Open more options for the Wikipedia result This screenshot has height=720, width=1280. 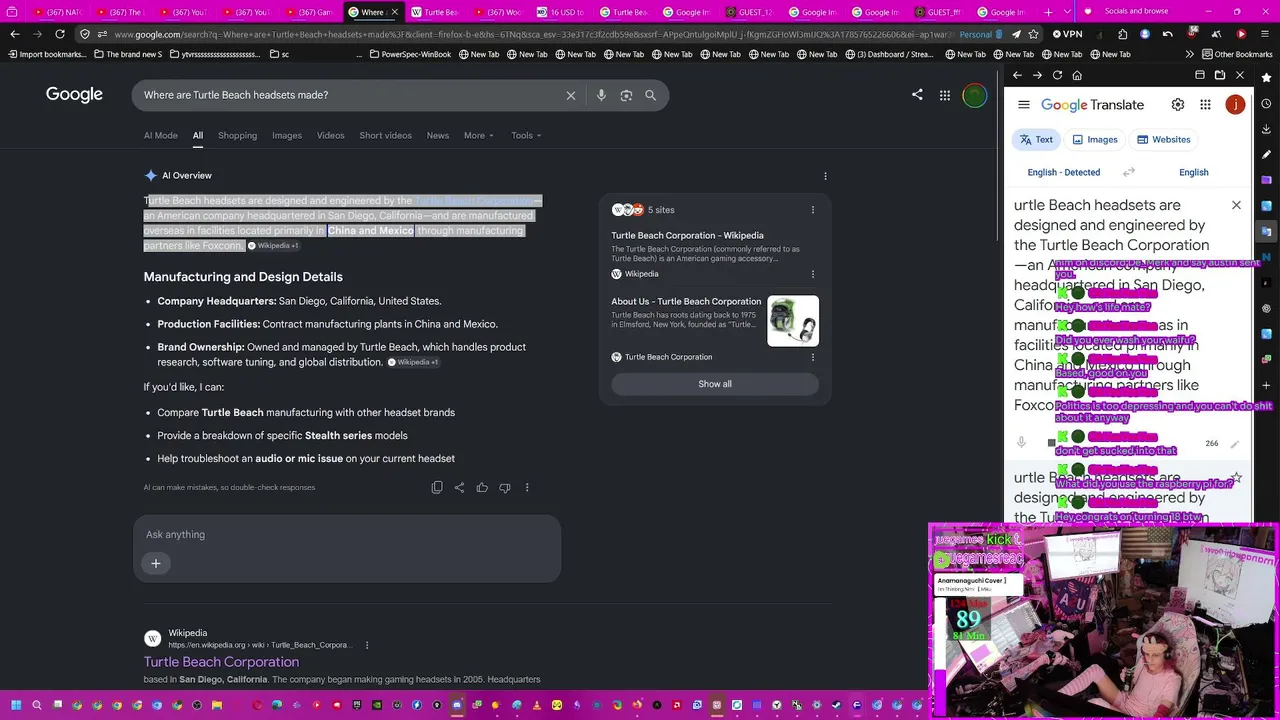(367, 645)
